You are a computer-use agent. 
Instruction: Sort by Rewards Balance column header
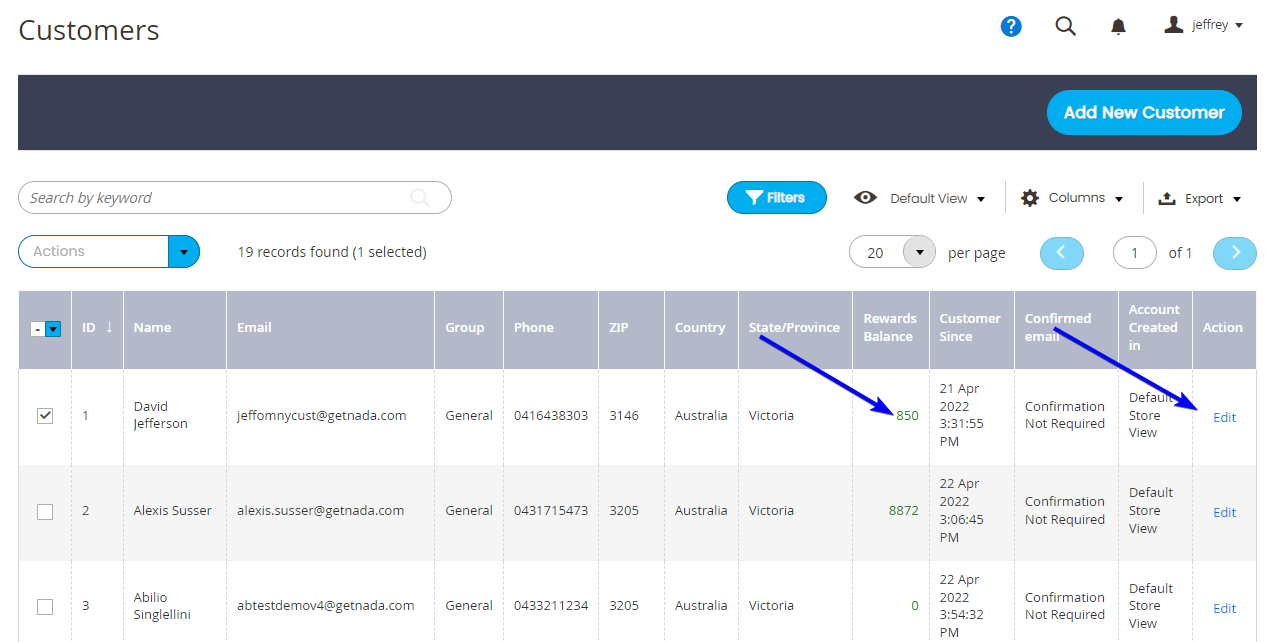890,327
